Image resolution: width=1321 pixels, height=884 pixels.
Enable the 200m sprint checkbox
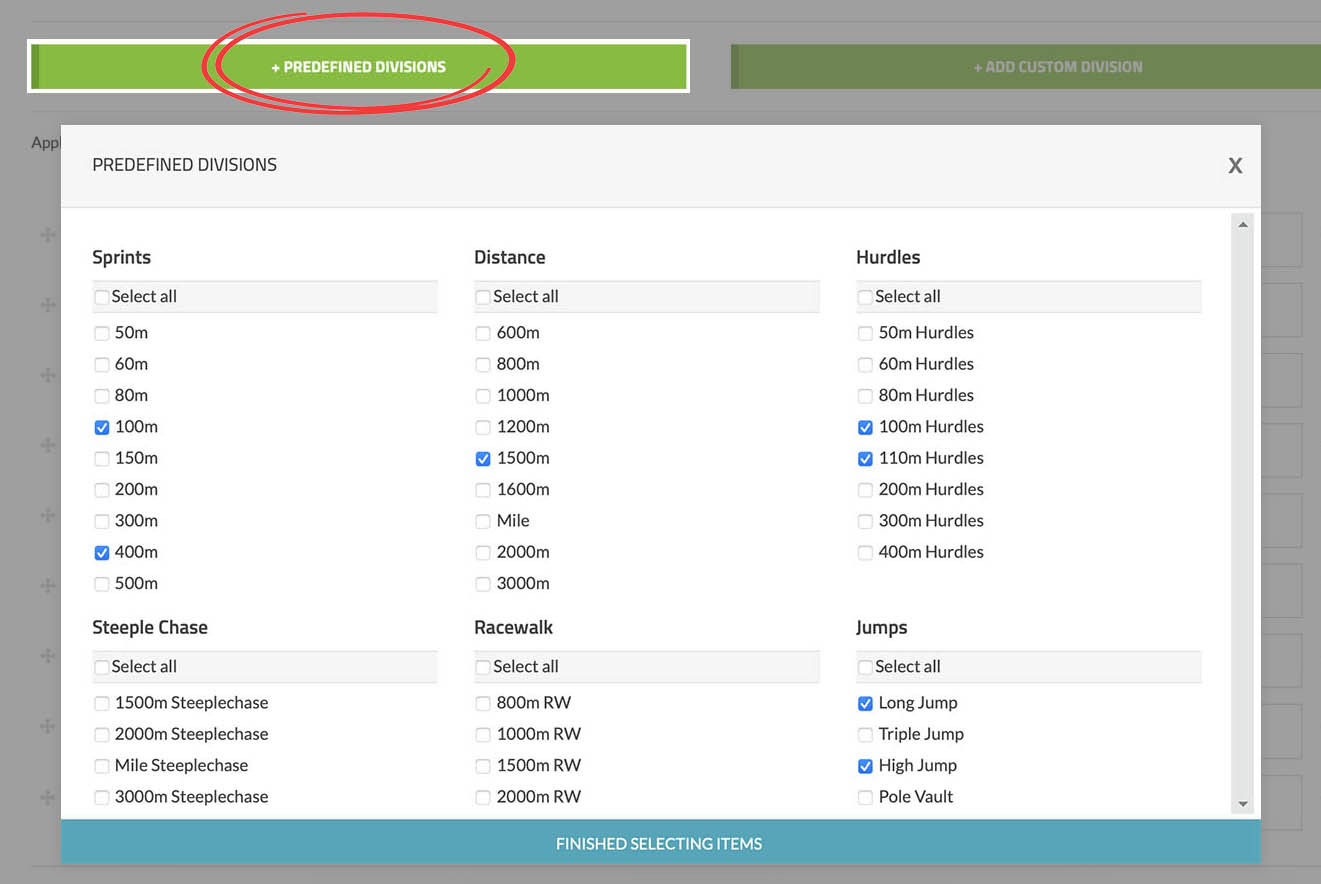coord(102,490)
